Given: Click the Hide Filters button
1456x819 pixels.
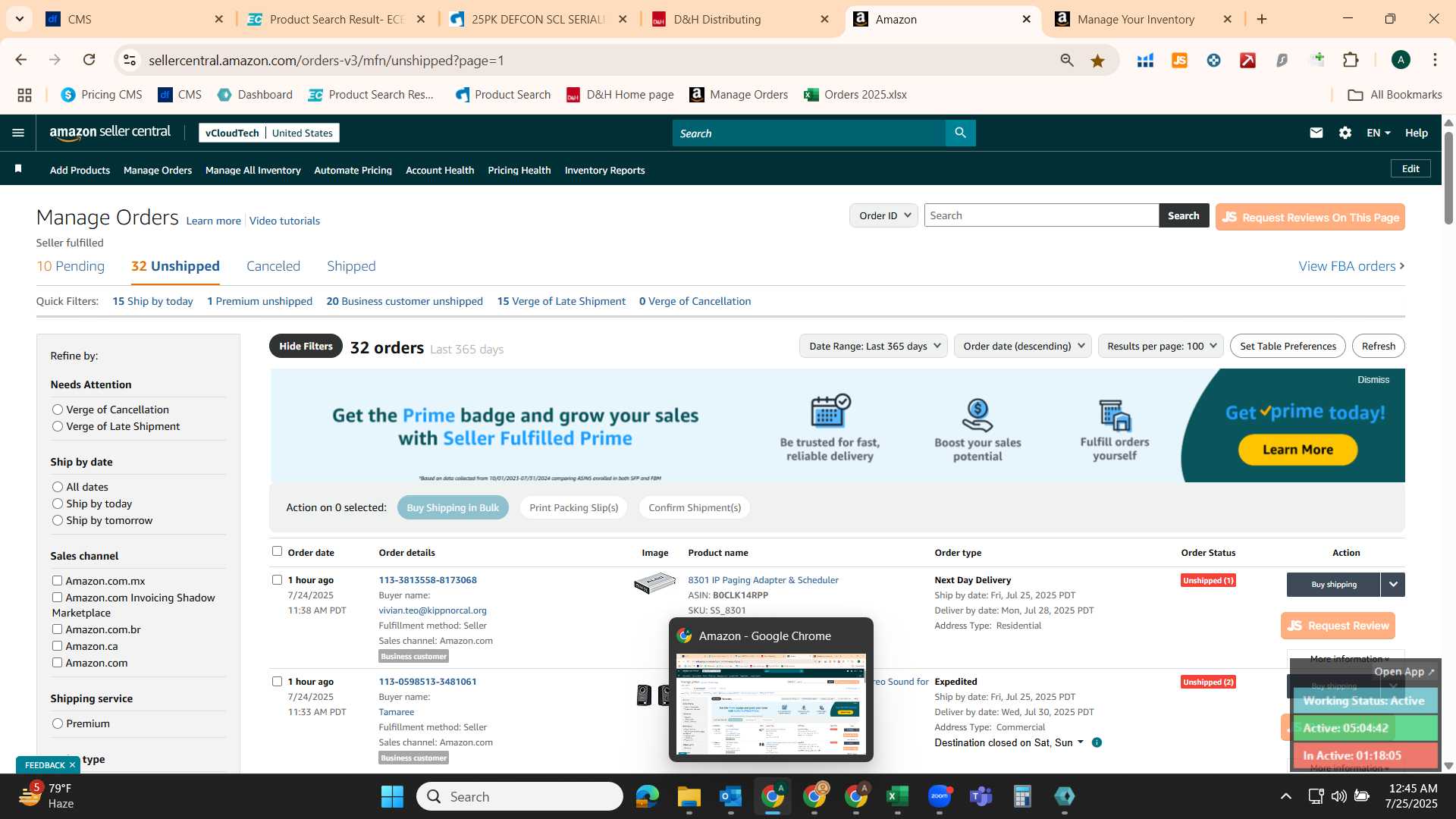Looking at the screenshot, I should pos(306,346).
